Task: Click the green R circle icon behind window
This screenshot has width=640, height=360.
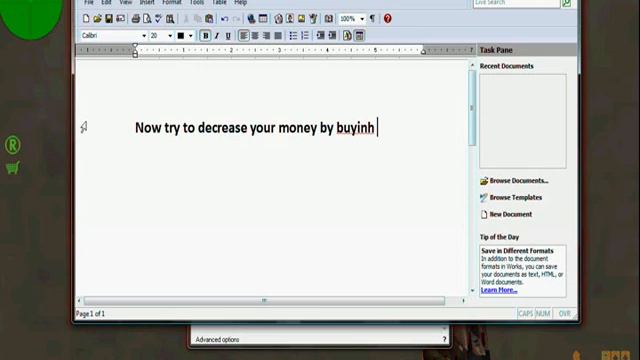Action: pyautogui.click(x=13, y=145)
